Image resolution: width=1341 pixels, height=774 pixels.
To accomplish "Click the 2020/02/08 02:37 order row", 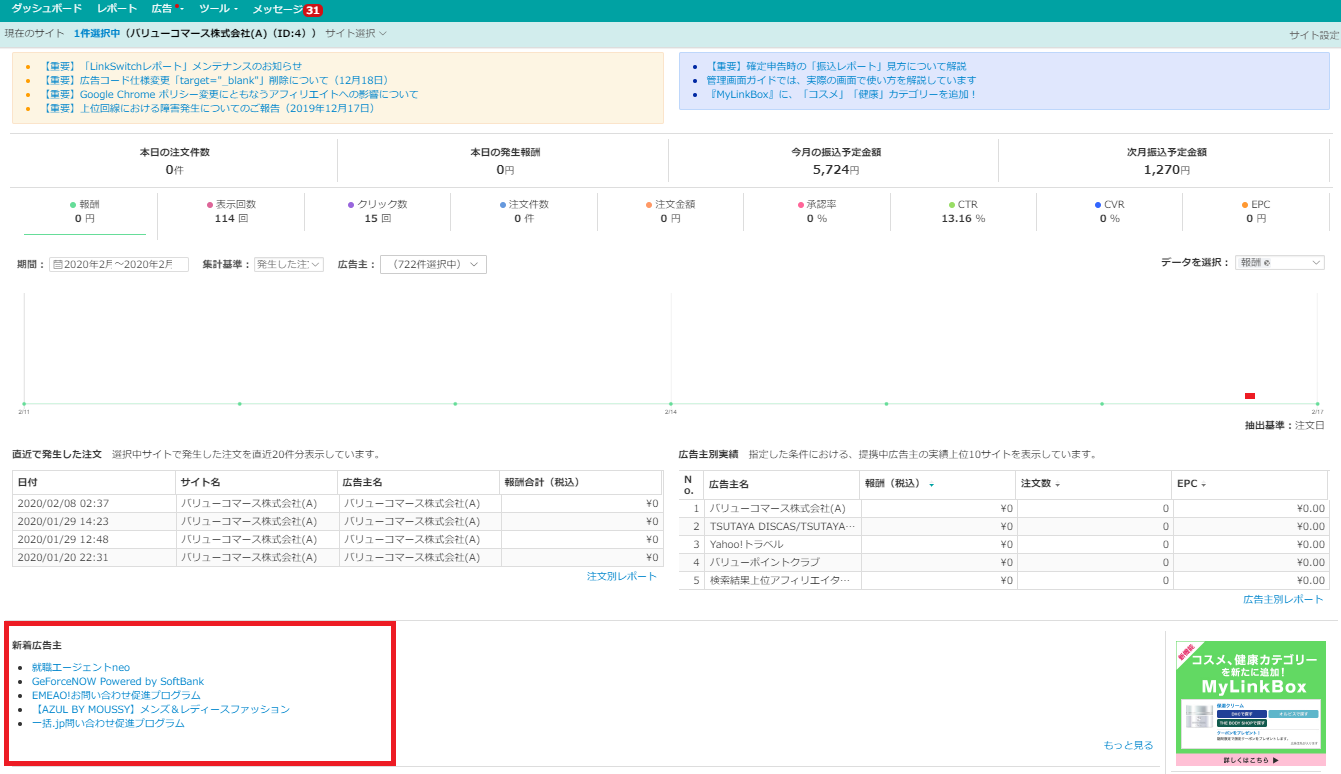I will click(337, 504).
